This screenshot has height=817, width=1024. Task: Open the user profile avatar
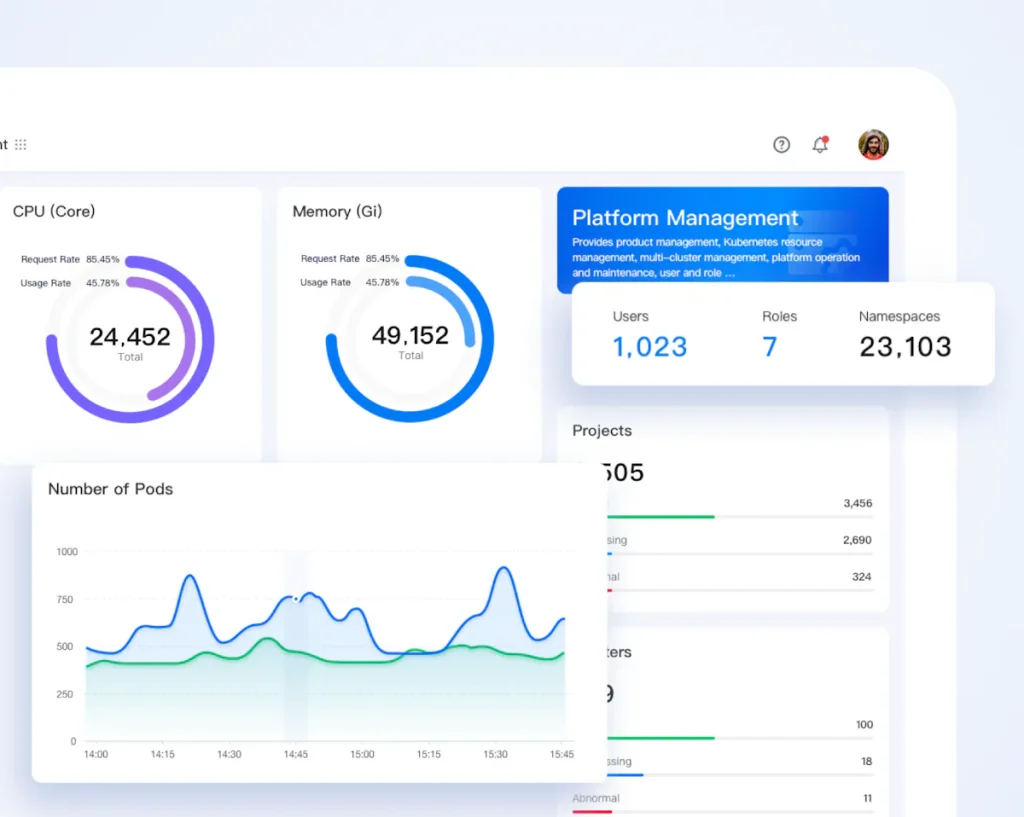(873, 145)
